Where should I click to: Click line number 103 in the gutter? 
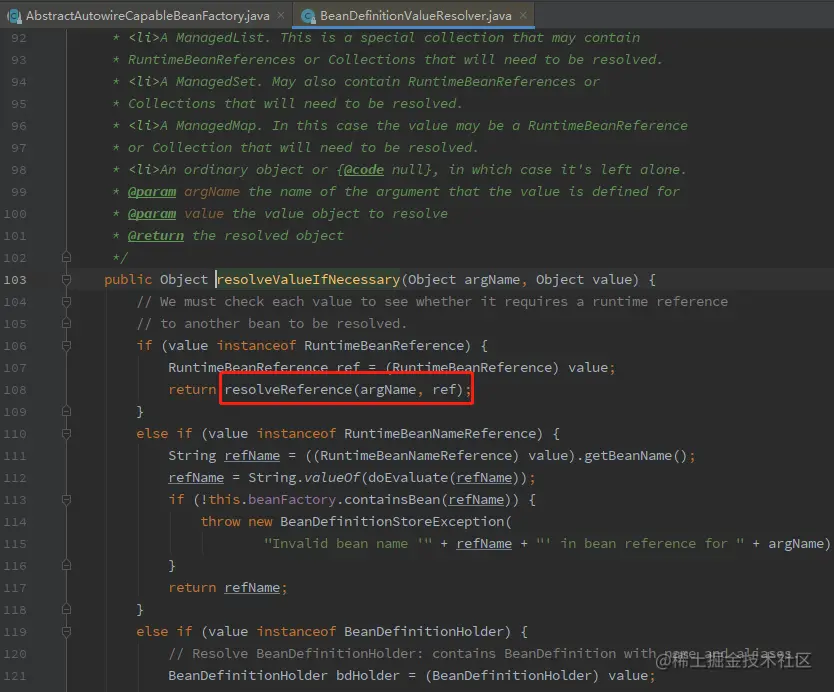pyautogui.click(x=15, y=279)
